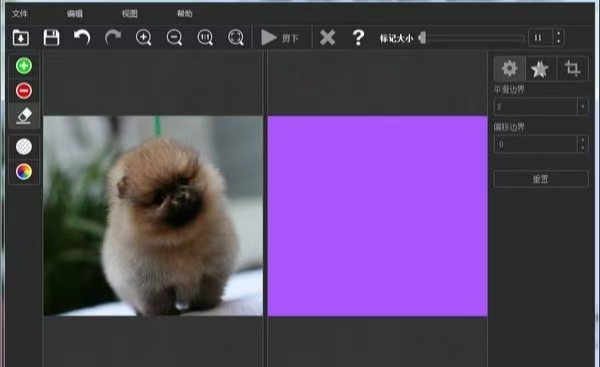Open the 文件 menu
Image resolution: width=600 pixels, height=367 pixels.
point(20,14)
